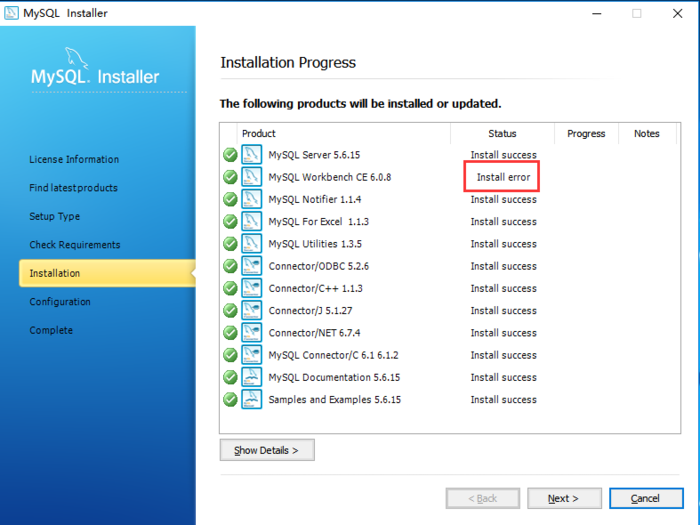Viewport: 700px width, 525px height.
Task: Click the MySQL Connector/C product icon
Action: pos(251,355)
